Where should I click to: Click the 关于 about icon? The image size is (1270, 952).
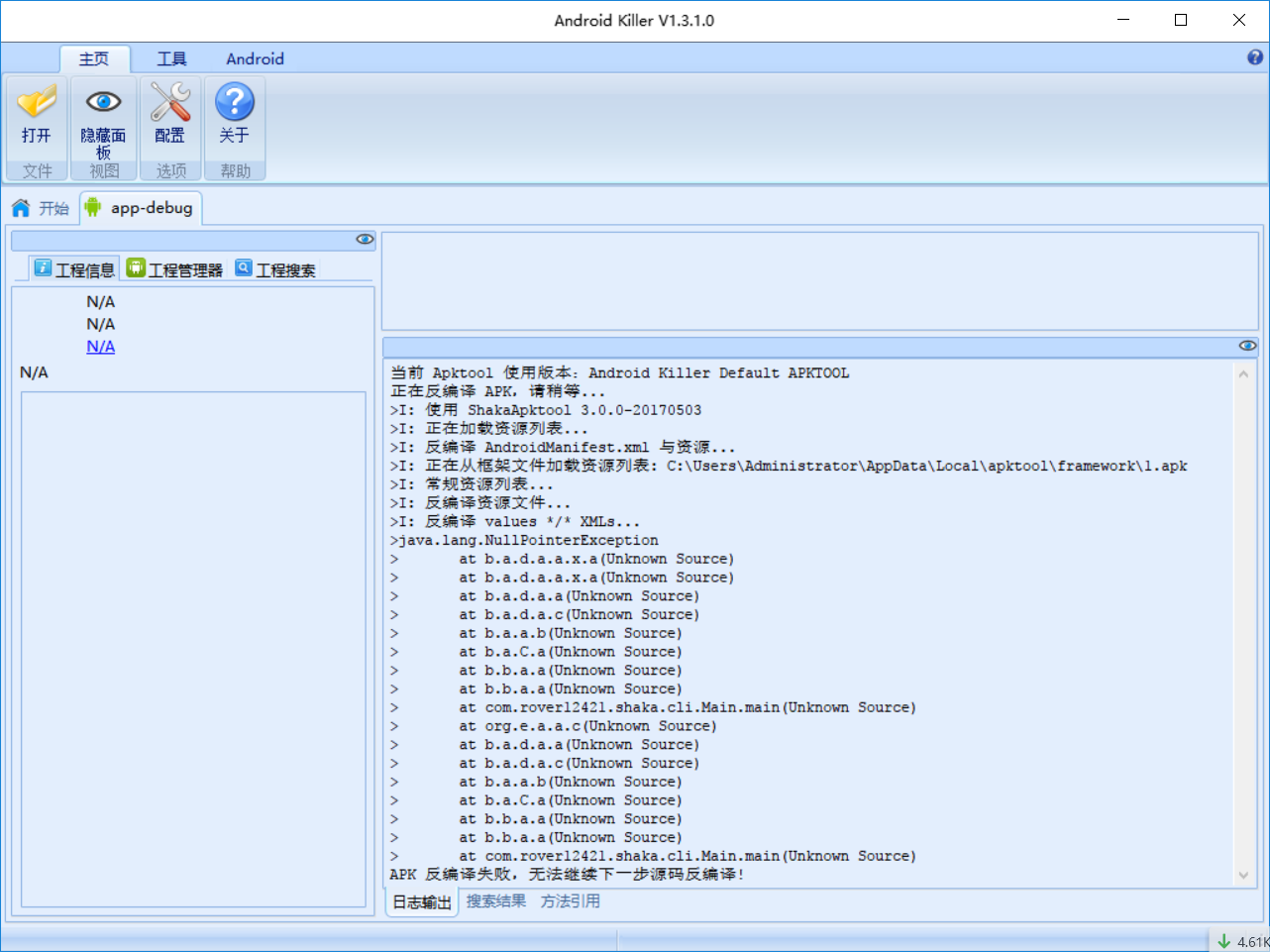pyautogui.click(x=234, y=101)
